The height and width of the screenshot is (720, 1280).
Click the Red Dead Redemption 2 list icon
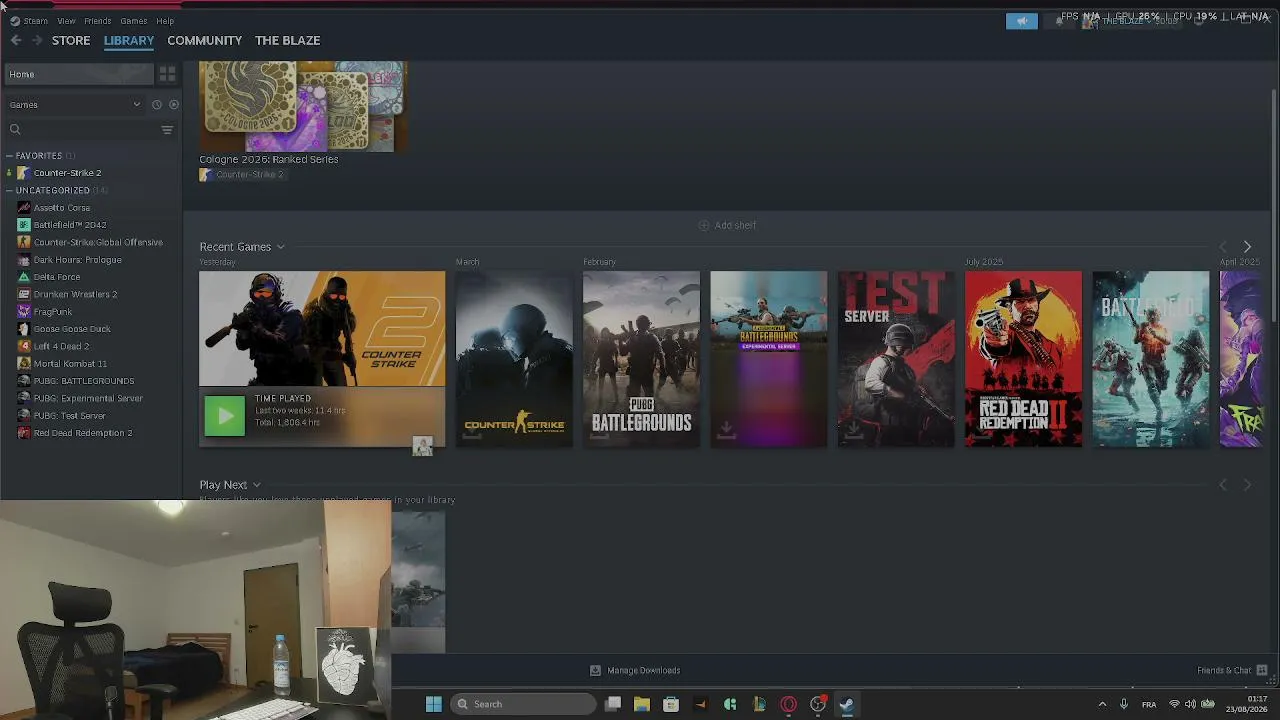24,433
